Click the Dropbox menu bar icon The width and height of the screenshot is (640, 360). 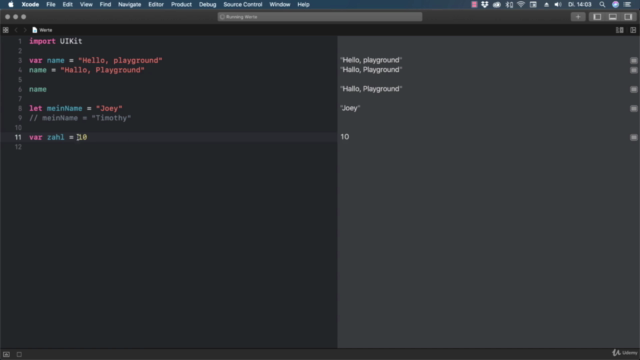tap(484, 4)
